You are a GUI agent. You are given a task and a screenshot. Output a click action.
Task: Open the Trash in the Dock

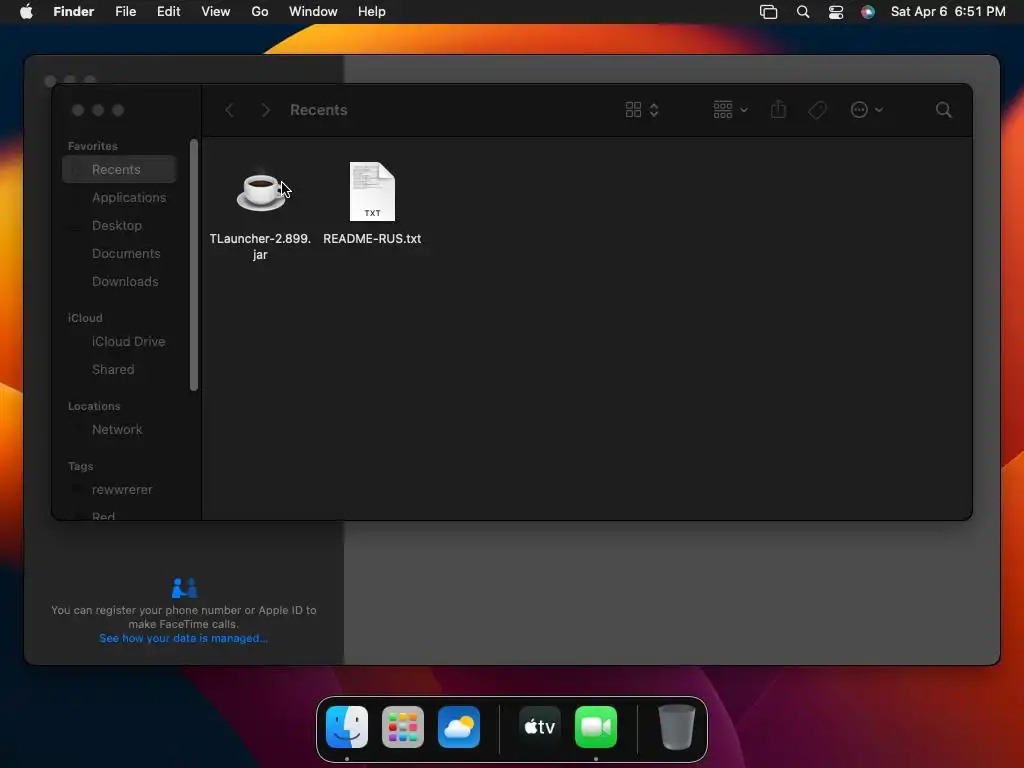677,727
